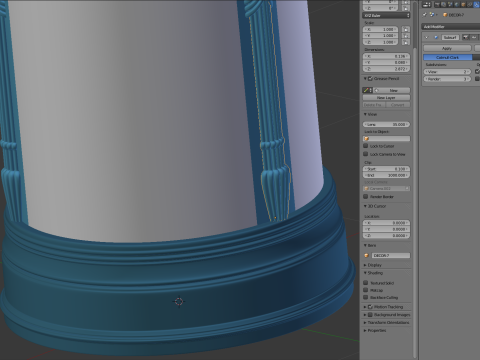Viewport: 480px width, 360px height.
Task: Click the grease pencil datablock icon
Action: (367, 90)
